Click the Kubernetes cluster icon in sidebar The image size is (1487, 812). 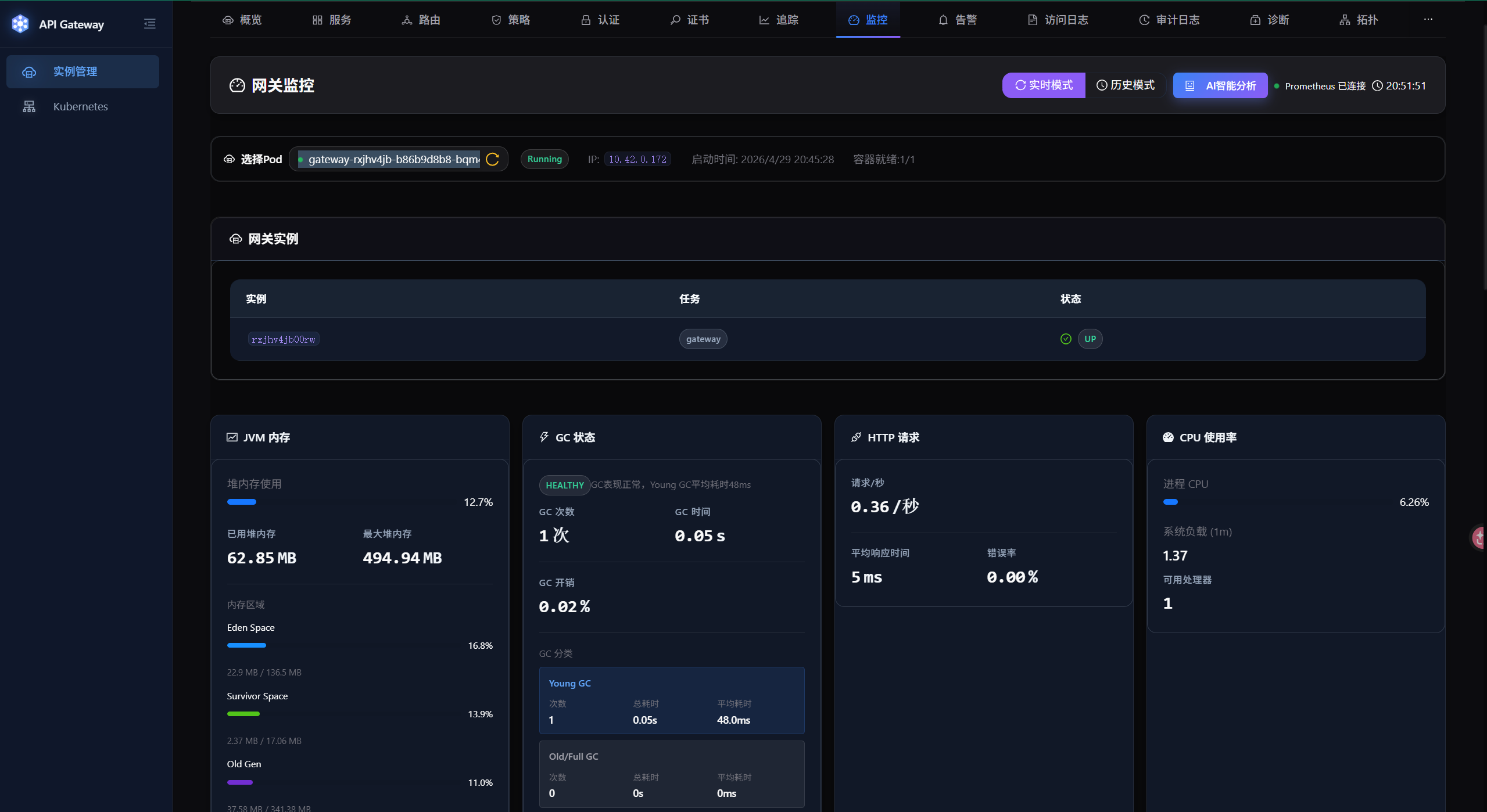click(x=29, y=106)
